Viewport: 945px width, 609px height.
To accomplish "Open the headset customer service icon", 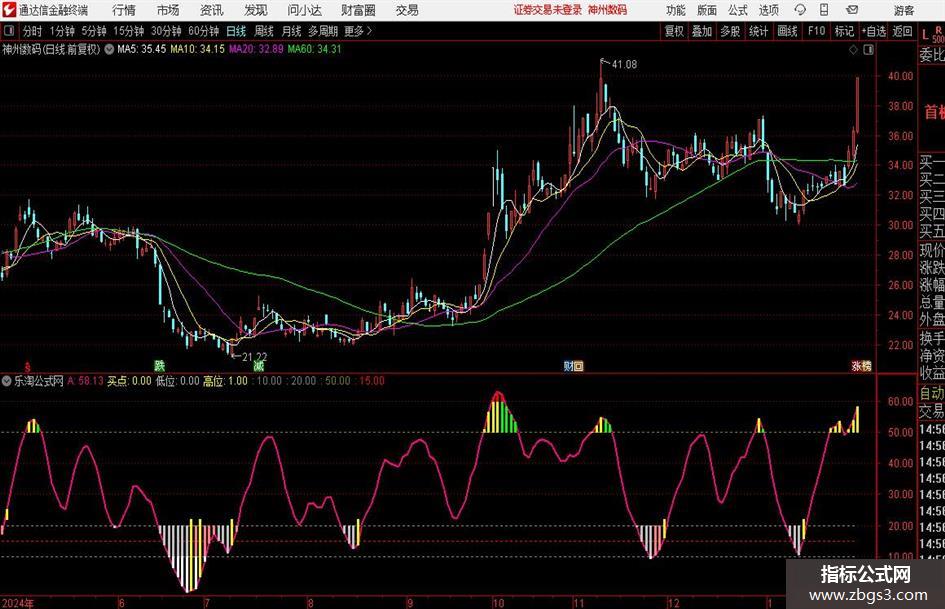I will tap(800, 10).
